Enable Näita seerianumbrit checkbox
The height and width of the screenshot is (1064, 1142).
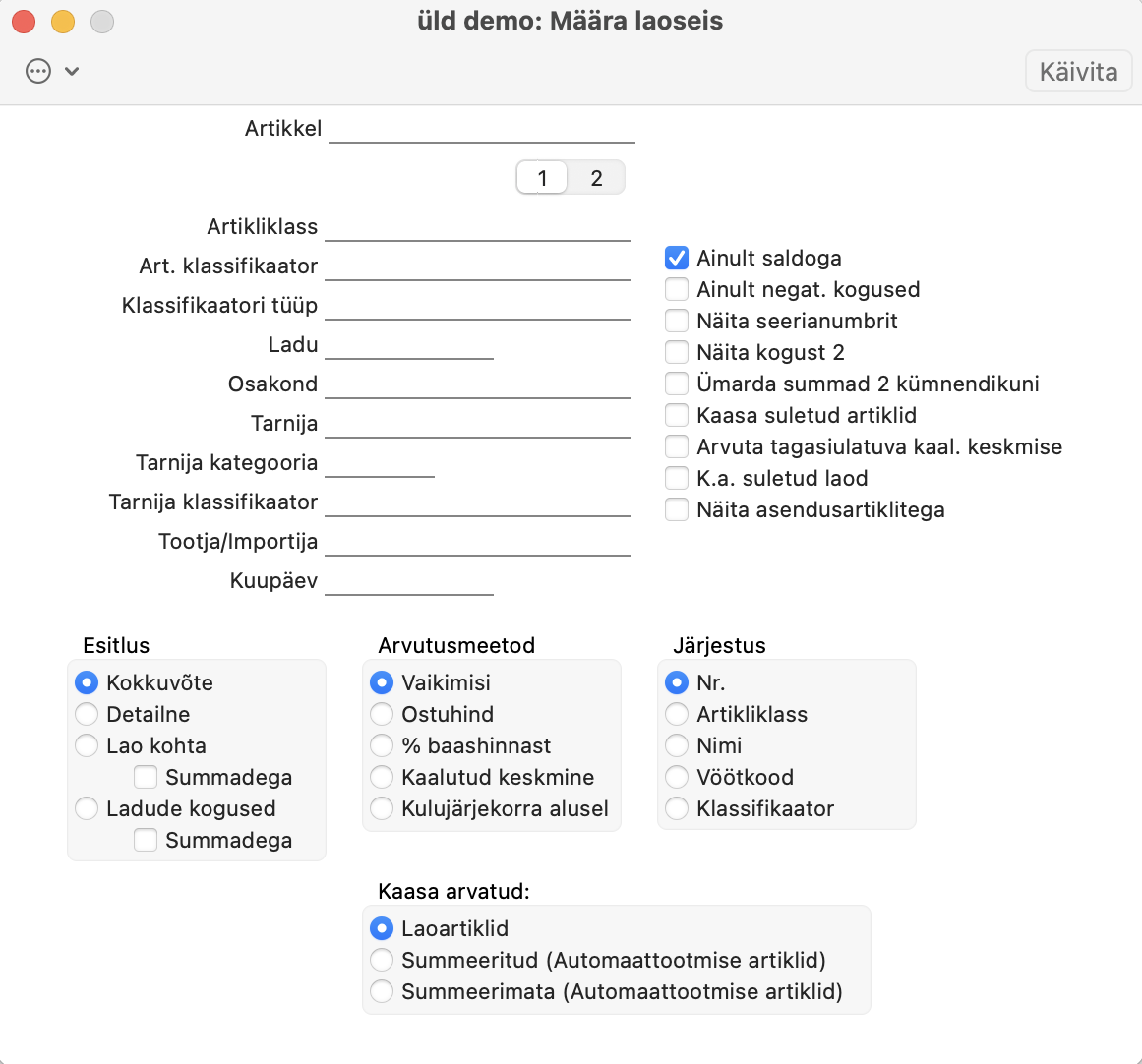677,321
